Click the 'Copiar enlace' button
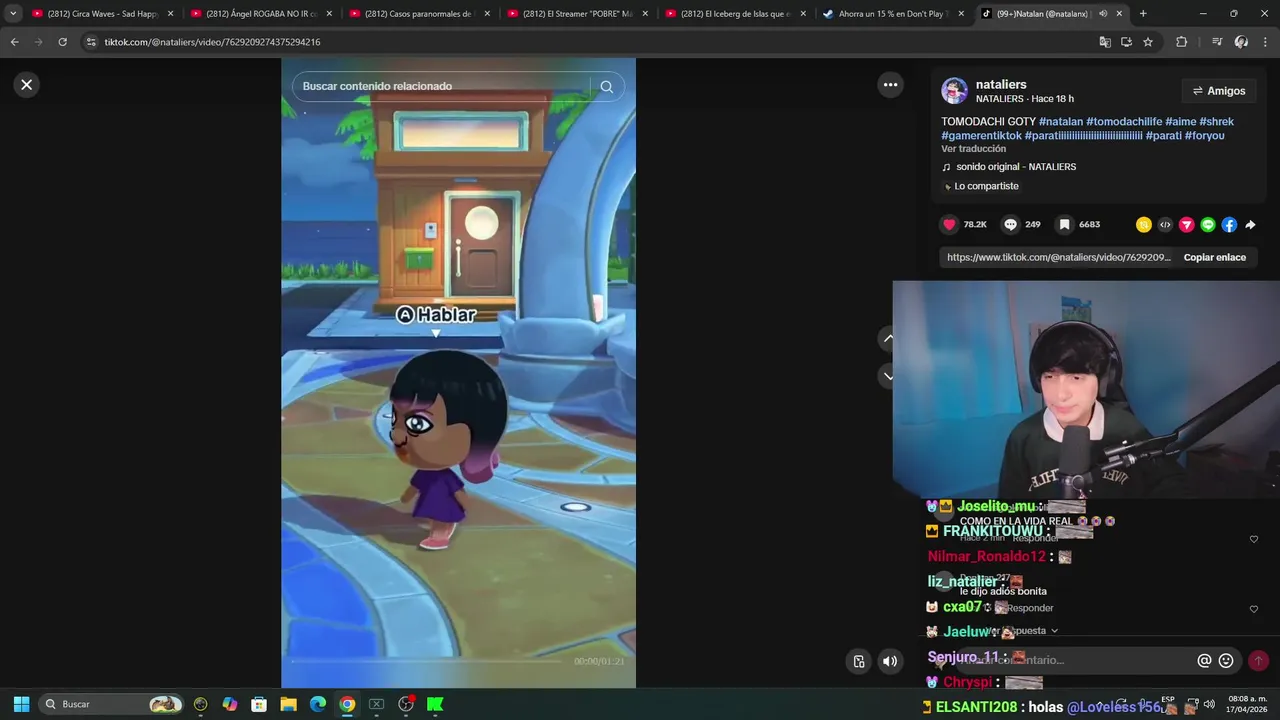 click(x=1214, y=257)
